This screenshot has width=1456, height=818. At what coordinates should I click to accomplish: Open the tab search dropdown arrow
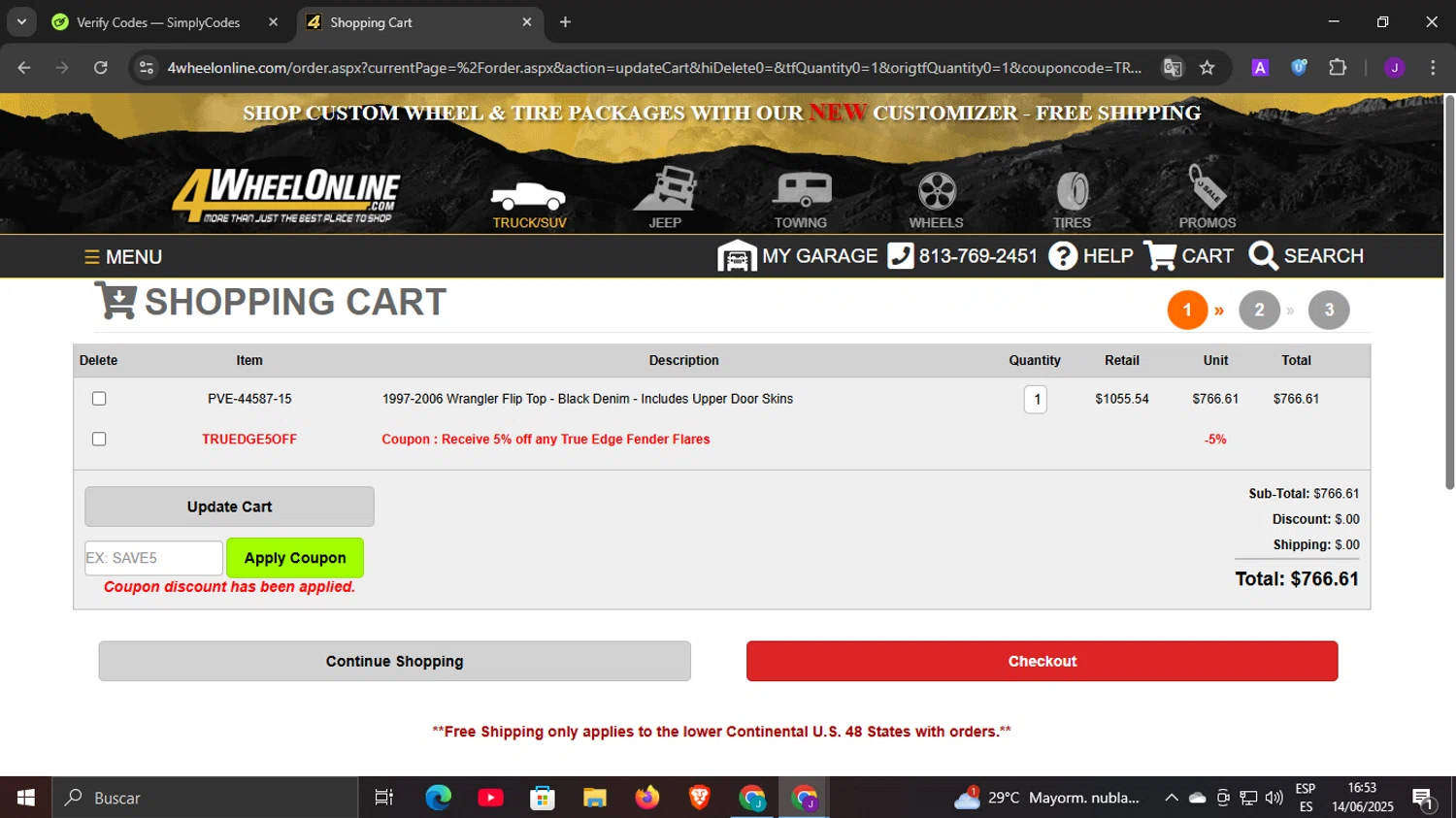[21, 22]
